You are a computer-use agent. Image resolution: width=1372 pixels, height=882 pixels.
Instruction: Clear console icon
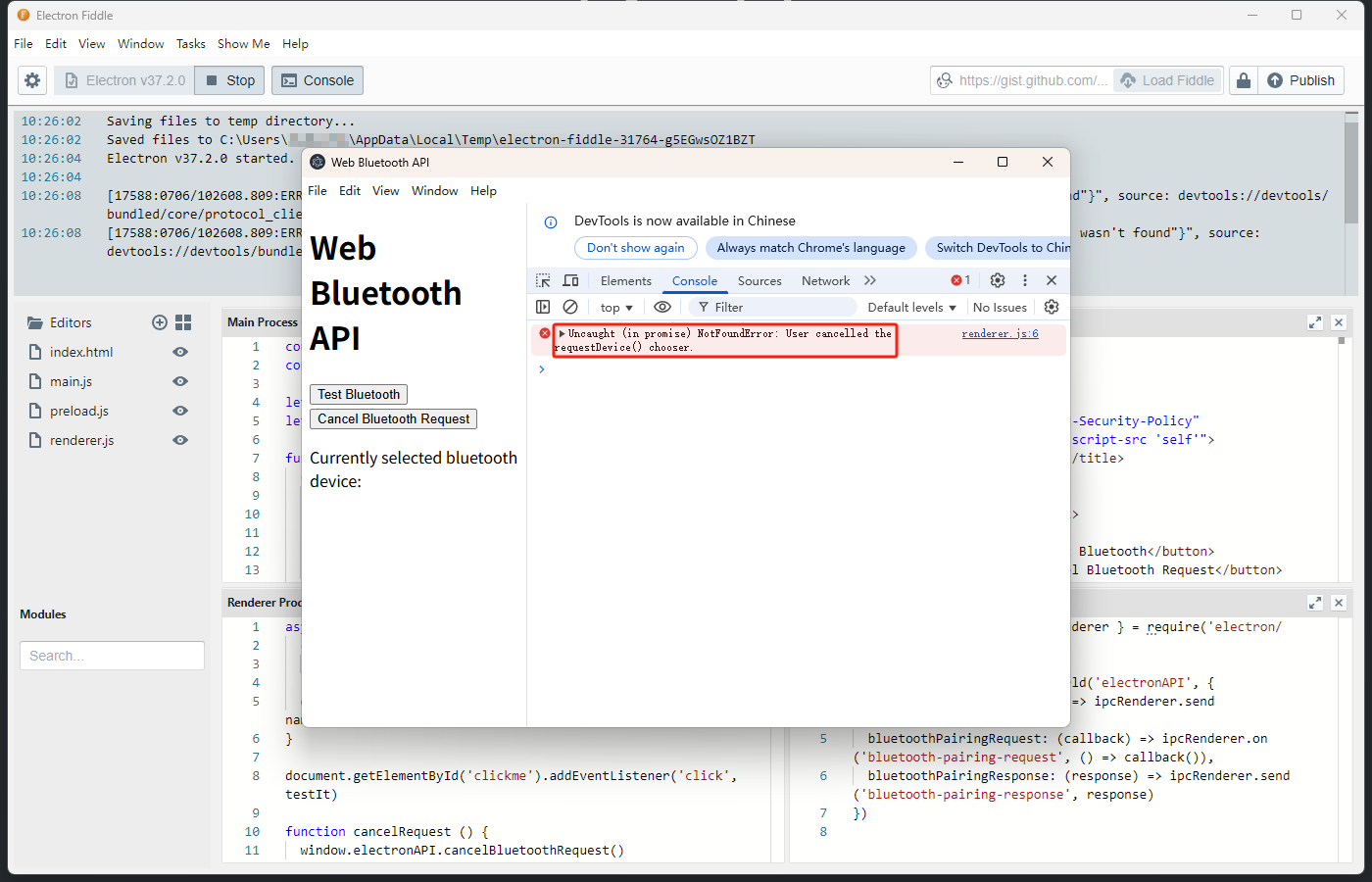point(570,307)
